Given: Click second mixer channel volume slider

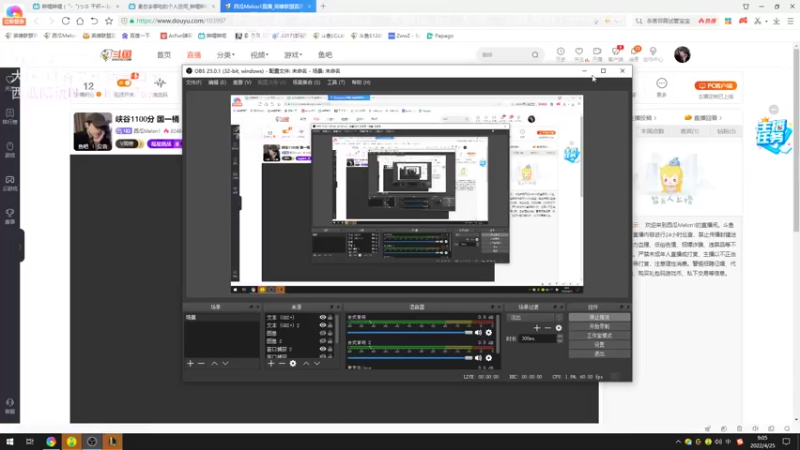Looking at the screenshot, I should point(410,358).
